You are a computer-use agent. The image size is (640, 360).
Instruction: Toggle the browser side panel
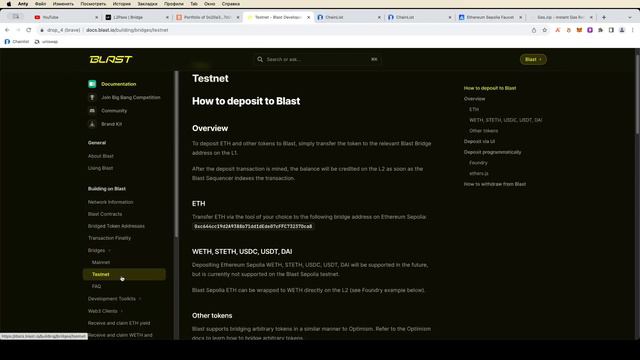[x=611, y=30]
